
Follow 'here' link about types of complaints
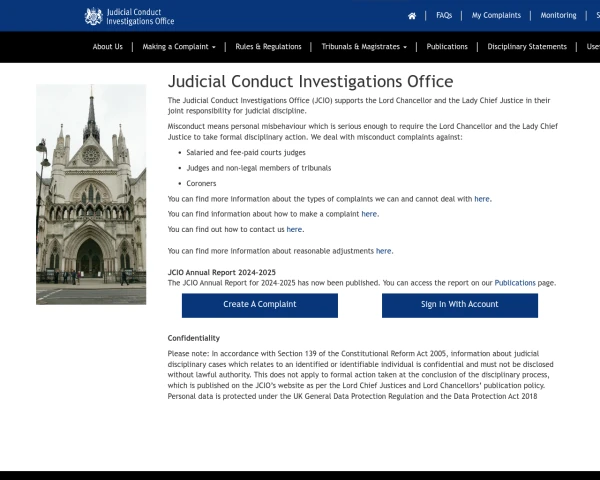tap(482, 199)
